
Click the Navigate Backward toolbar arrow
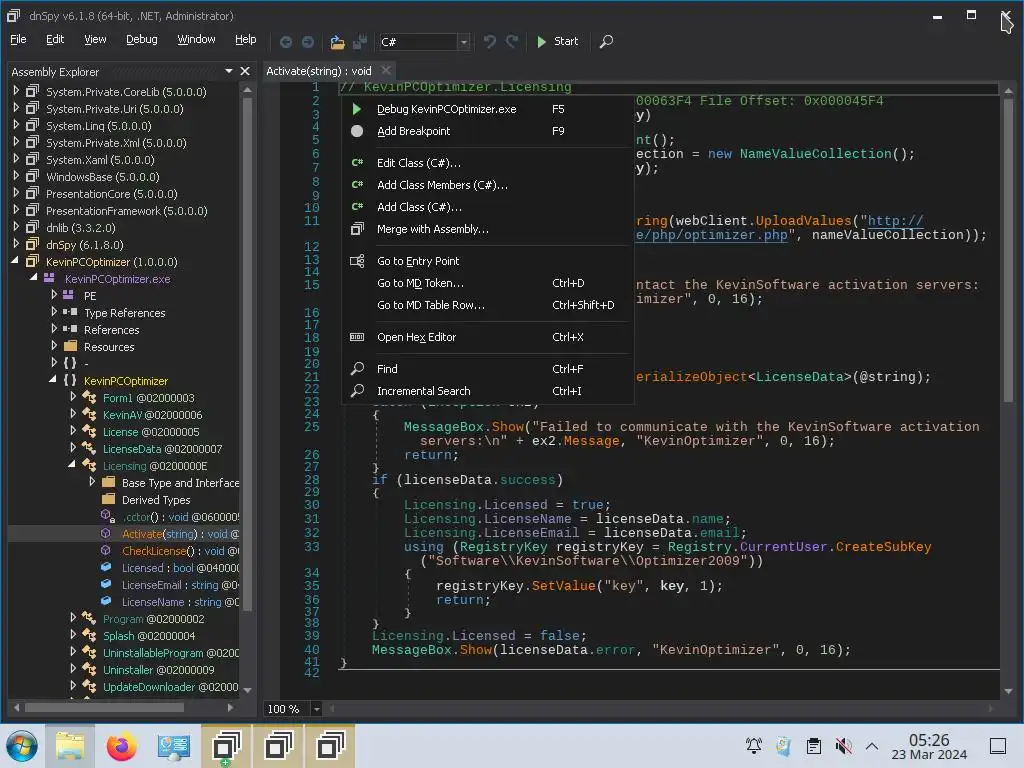click(x=286, y=42)
